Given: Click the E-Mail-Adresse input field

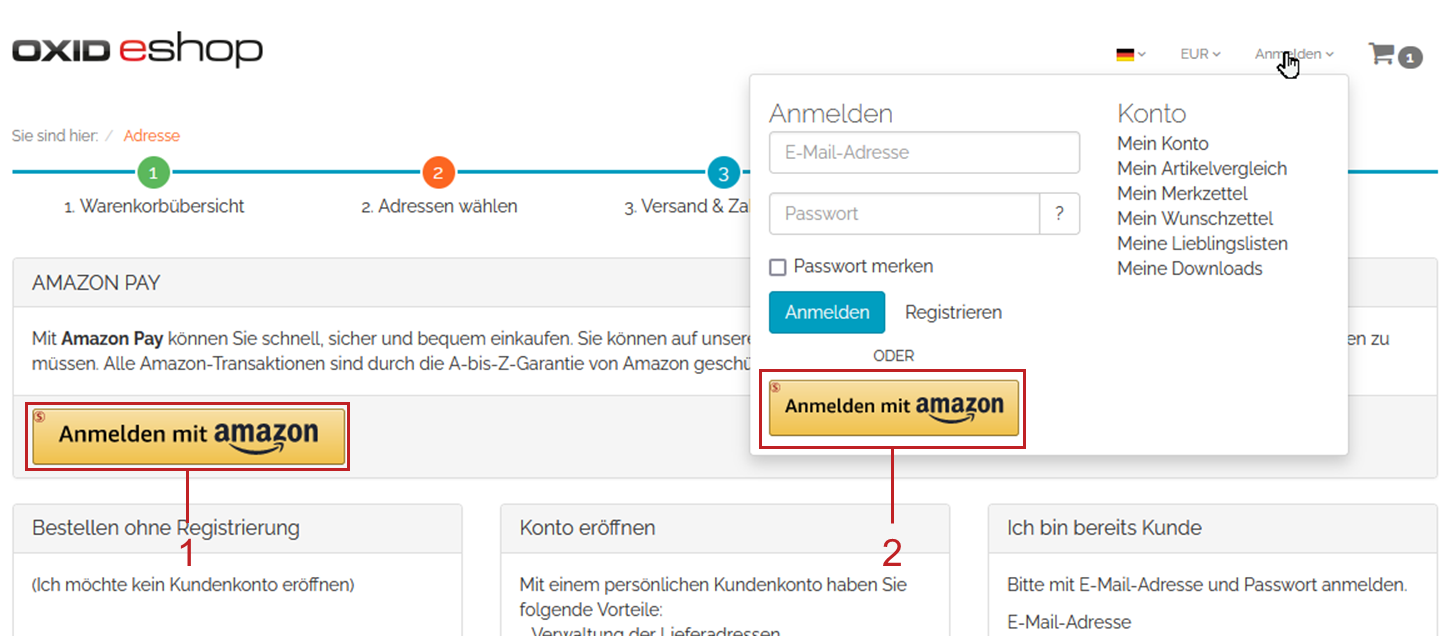Looking at the screenshot, I should (924, 153).
